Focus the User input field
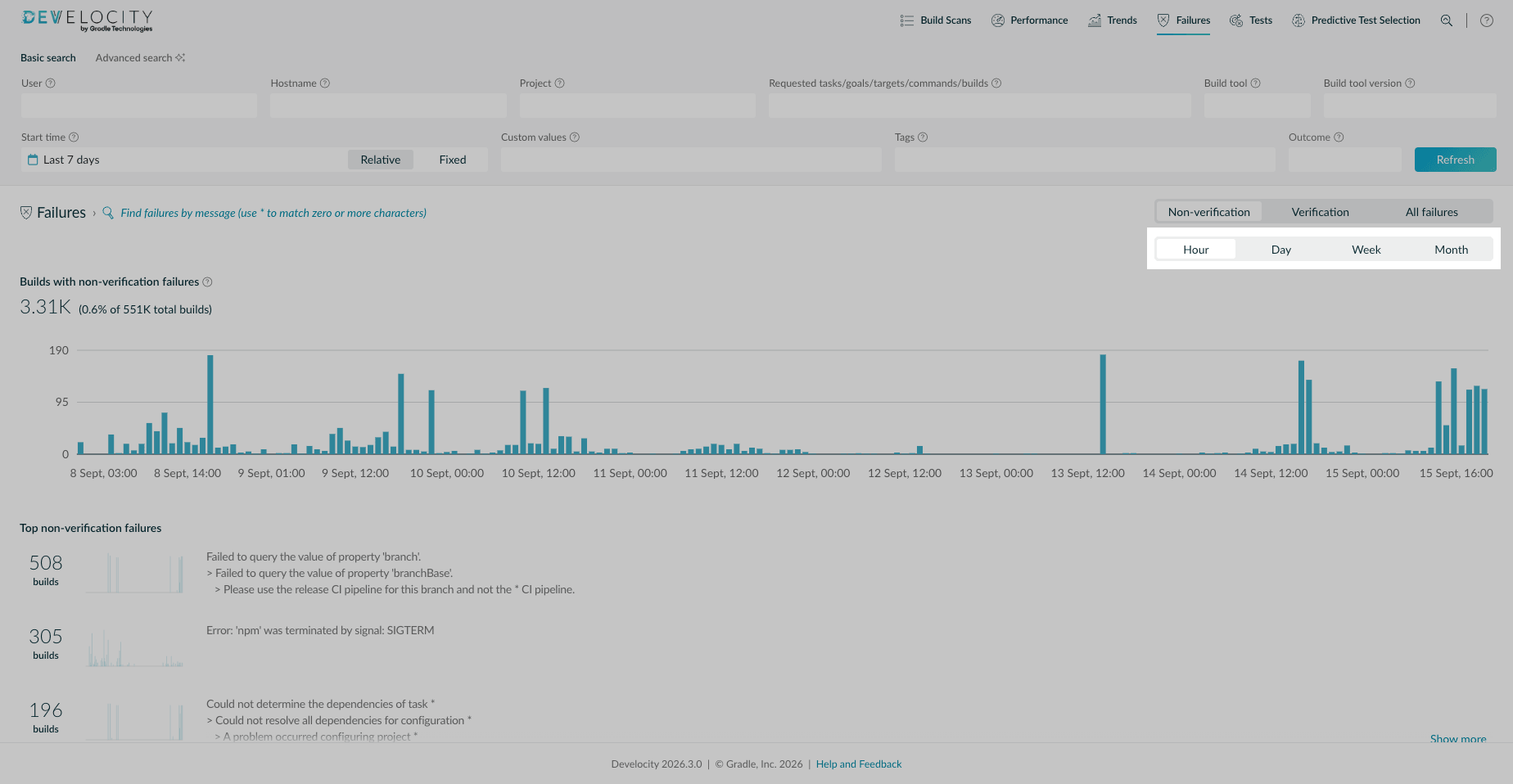The image size is (1513, 784). click(x=139, y=106)
